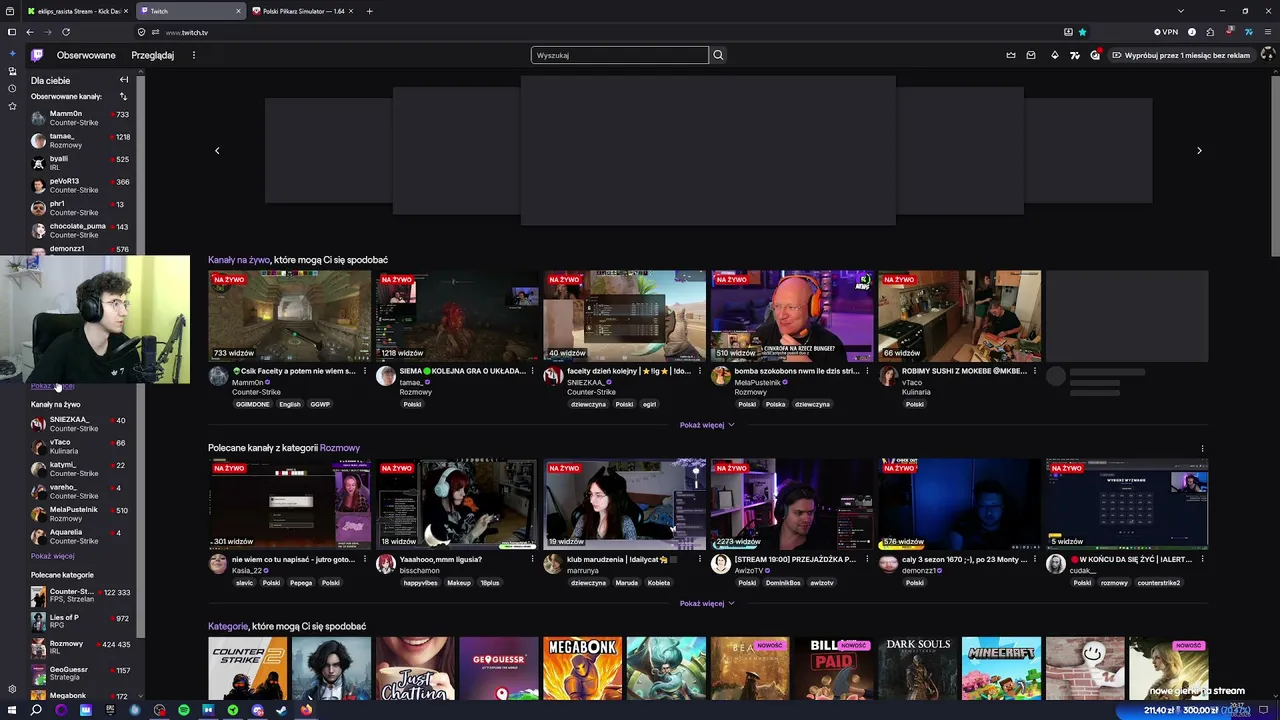1280x720 pixels.
Task: Show previous carousel slide
Action: 217,150
